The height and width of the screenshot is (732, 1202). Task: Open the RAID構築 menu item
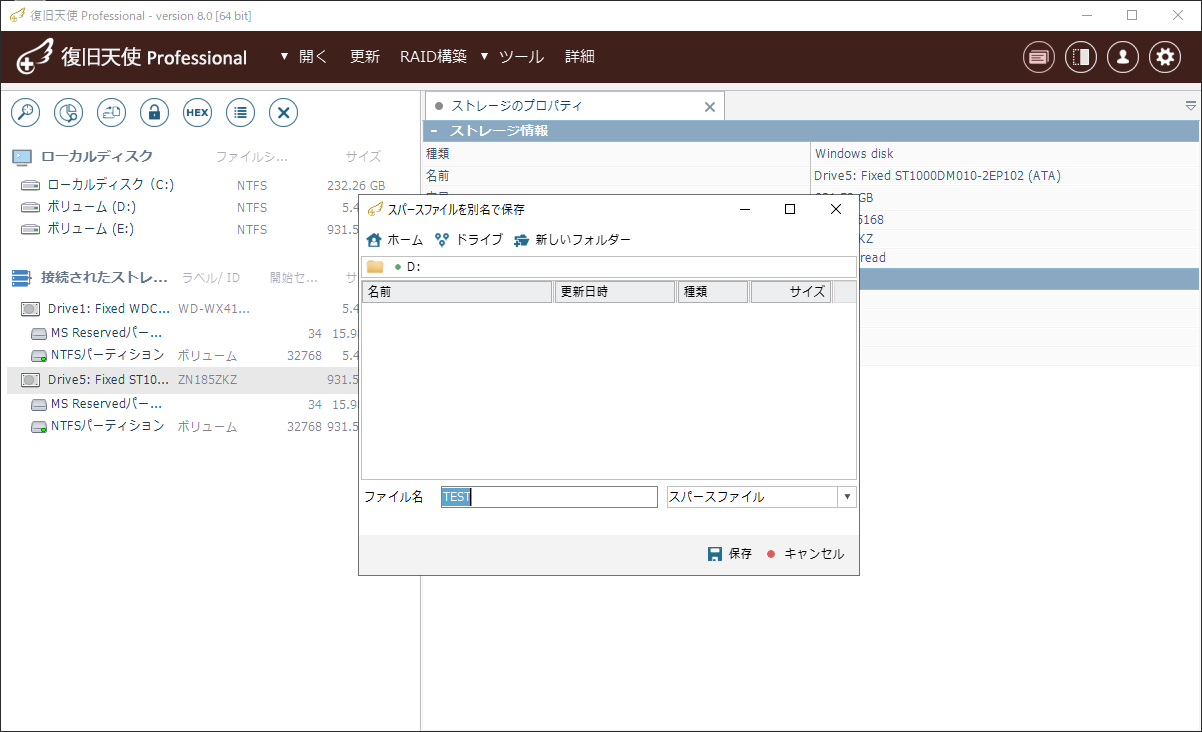pyautogui.click(x=433, y=57)
